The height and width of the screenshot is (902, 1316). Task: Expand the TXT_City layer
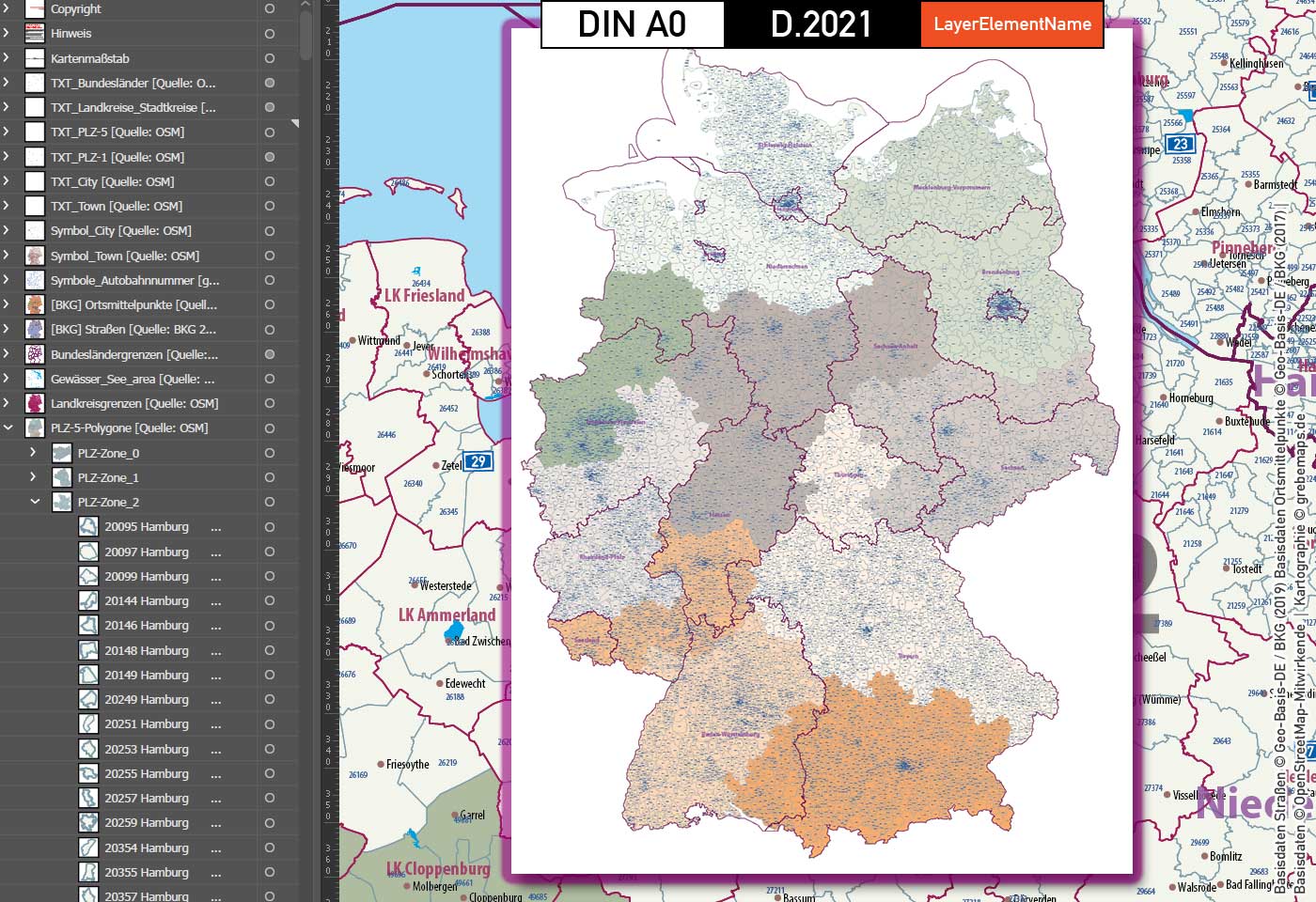click(8, 181)
